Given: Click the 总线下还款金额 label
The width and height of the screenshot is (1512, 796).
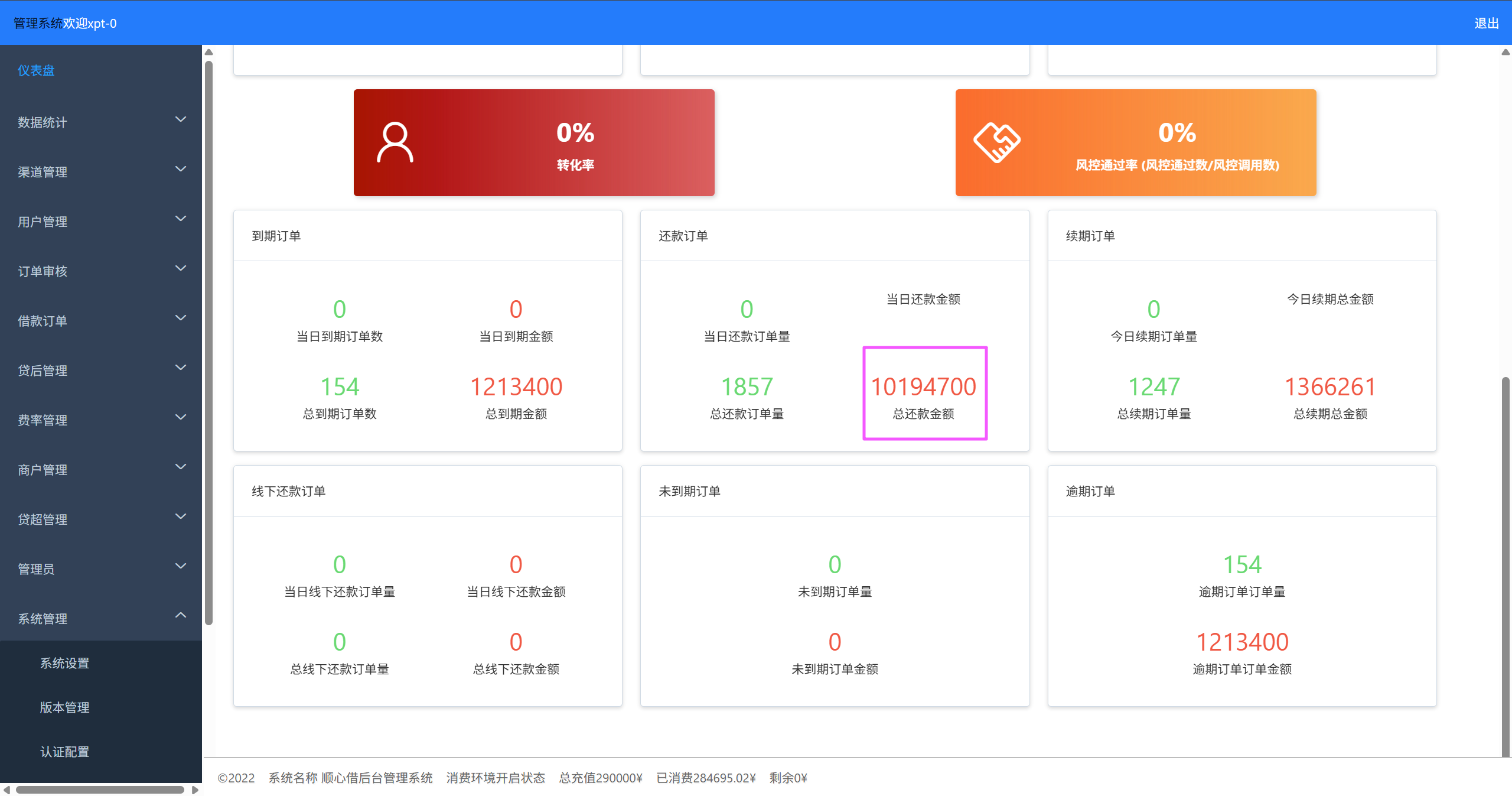Looking at the screenshot, I should (x=516, y=669).
